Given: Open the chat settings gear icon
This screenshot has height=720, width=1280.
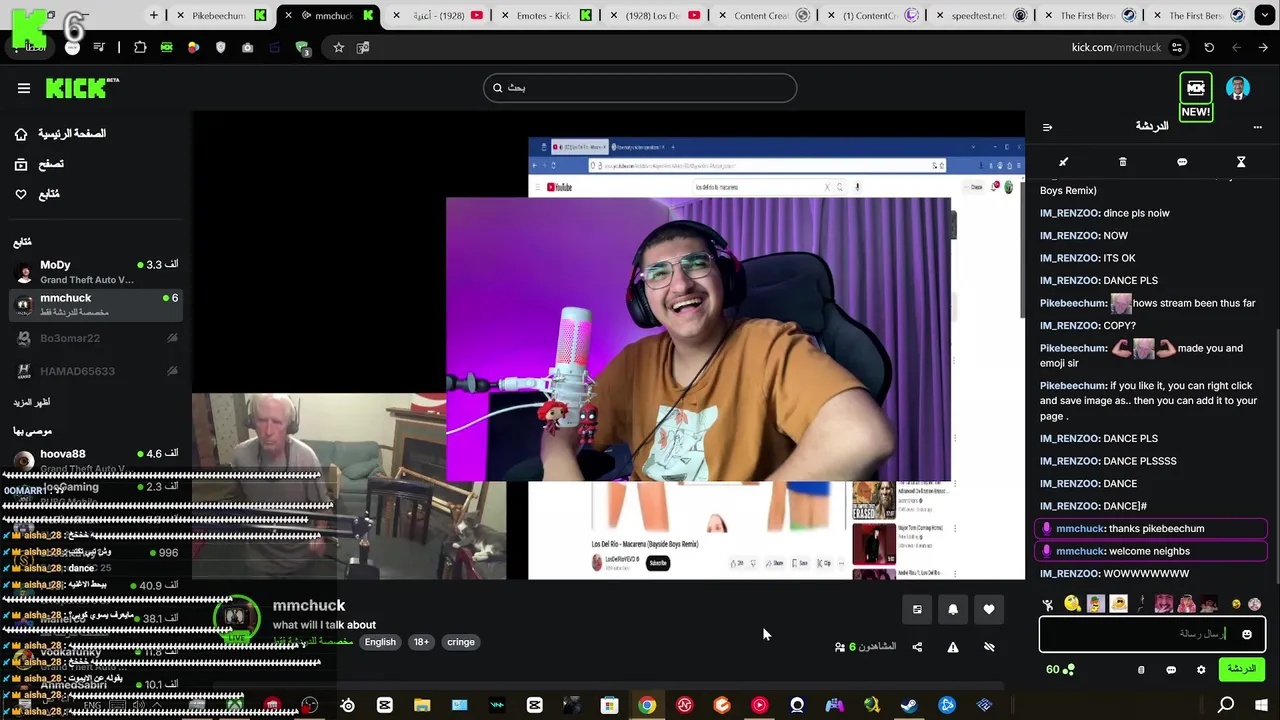Looking at the screenshot, I should [x=1201, y=670].
